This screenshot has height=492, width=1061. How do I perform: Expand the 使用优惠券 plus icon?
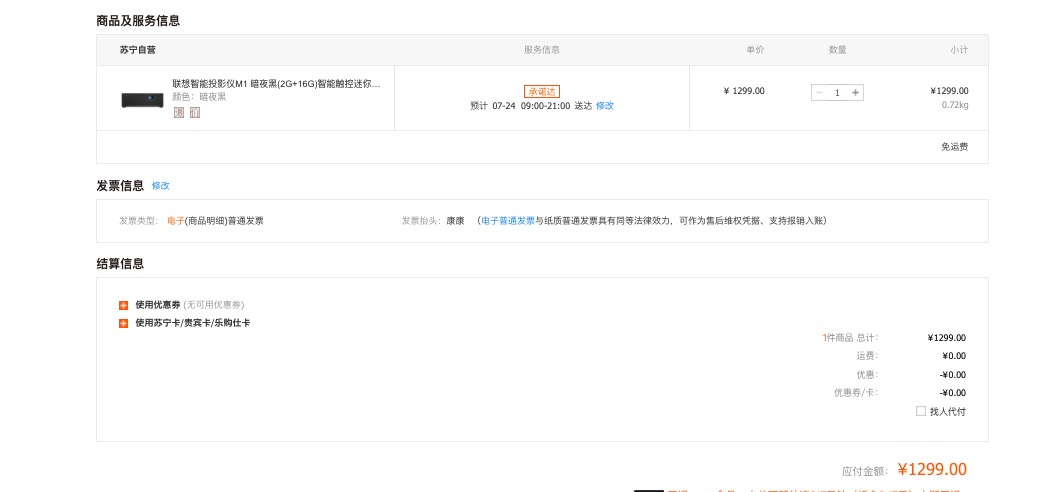123,305
